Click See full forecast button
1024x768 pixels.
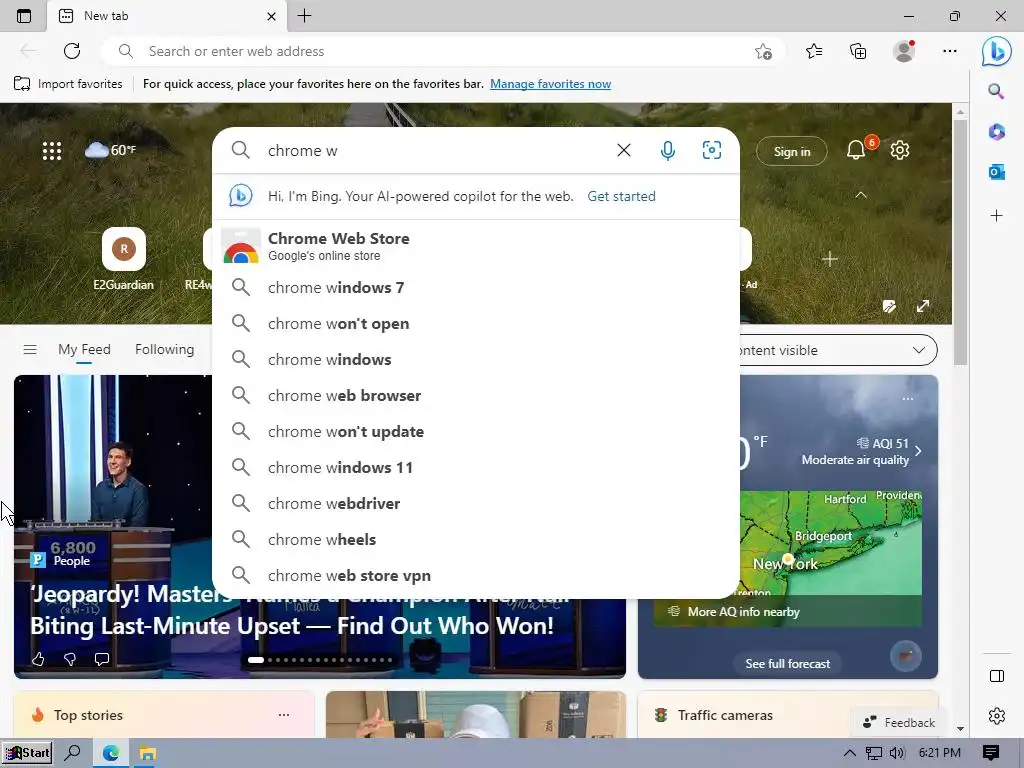pos(788,664)
